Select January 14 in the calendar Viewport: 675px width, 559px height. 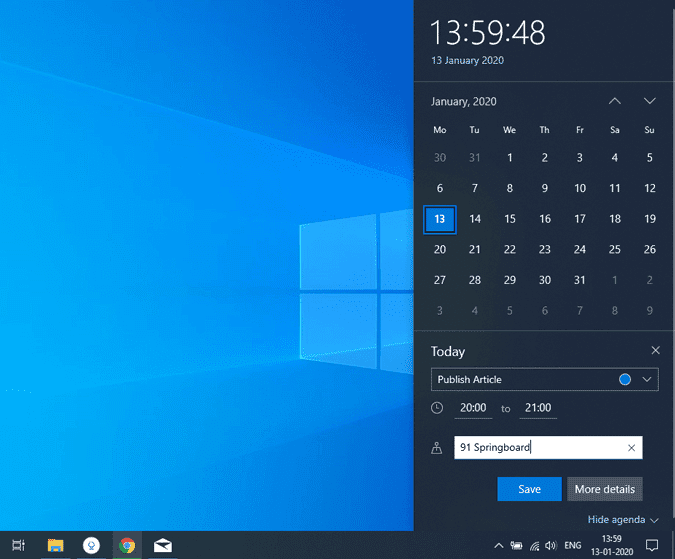pos(475,219)
